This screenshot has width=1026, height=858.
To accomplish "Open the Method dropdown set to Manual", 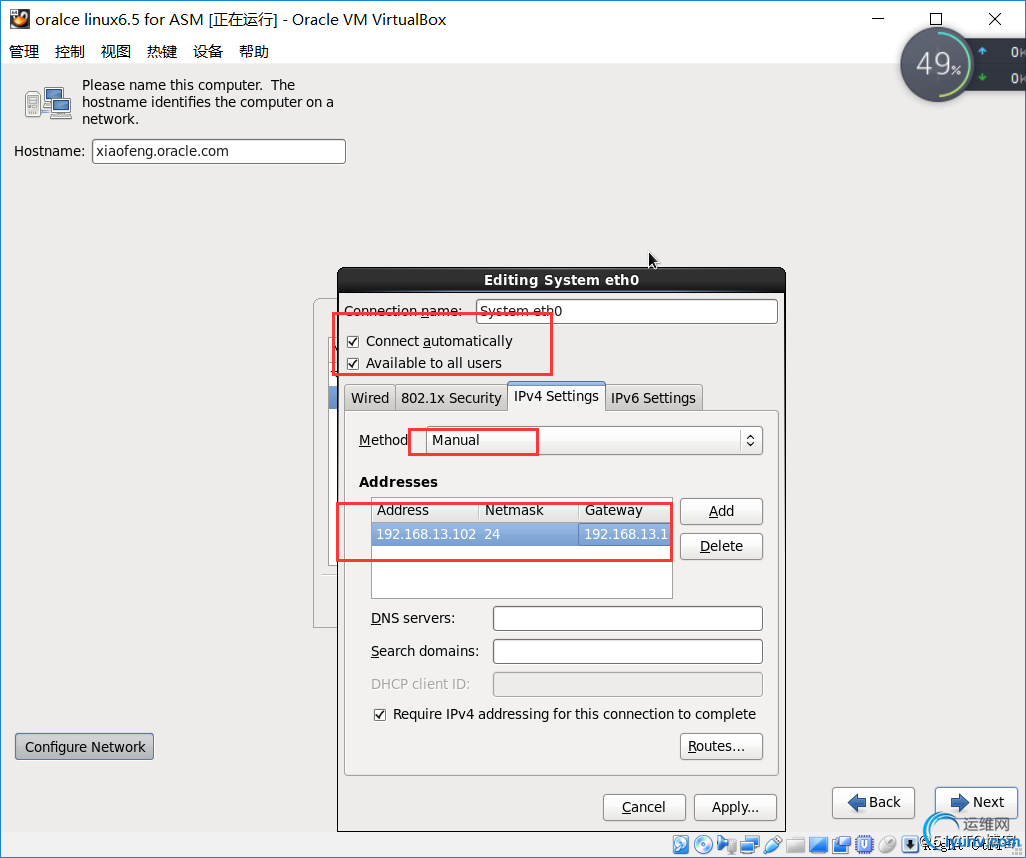I will 593,440.
